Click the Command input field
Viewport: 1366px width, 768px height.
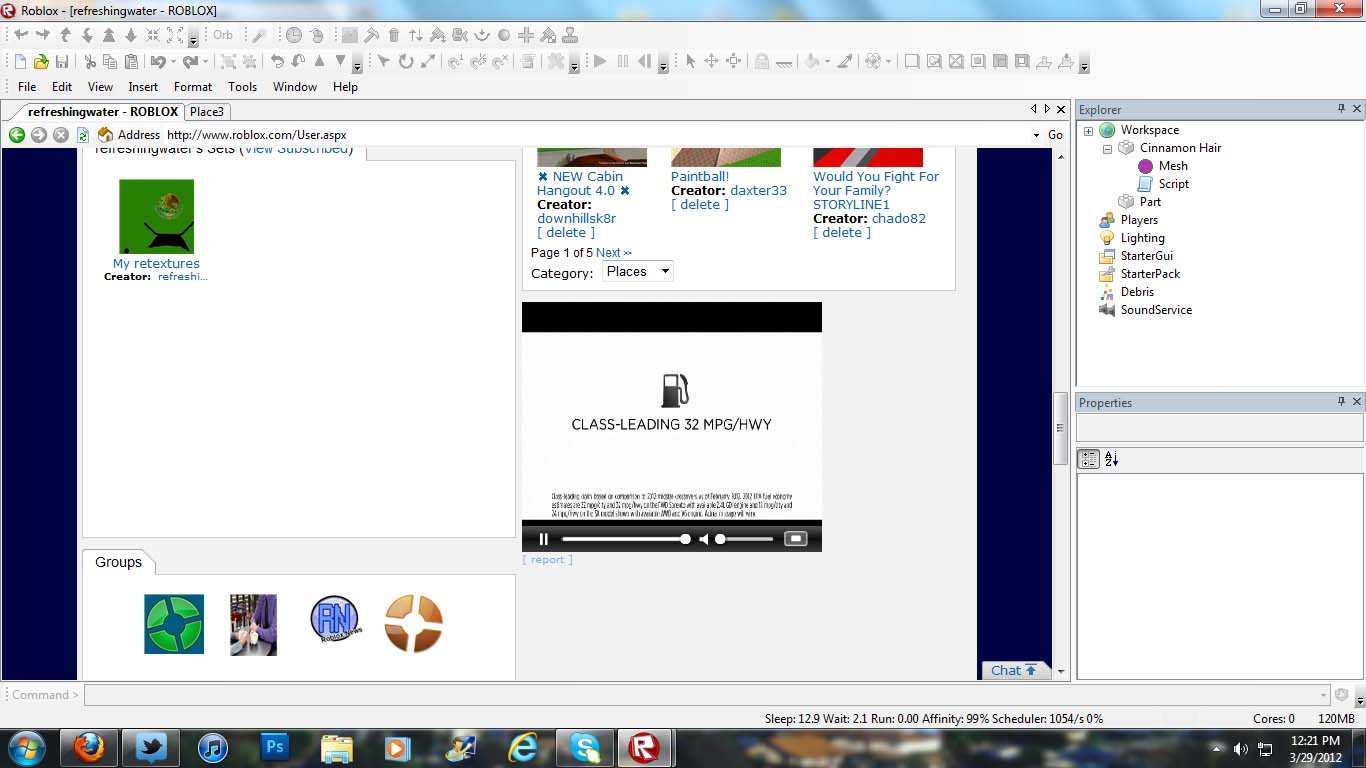pyautogui.click(x=706, y=695)
